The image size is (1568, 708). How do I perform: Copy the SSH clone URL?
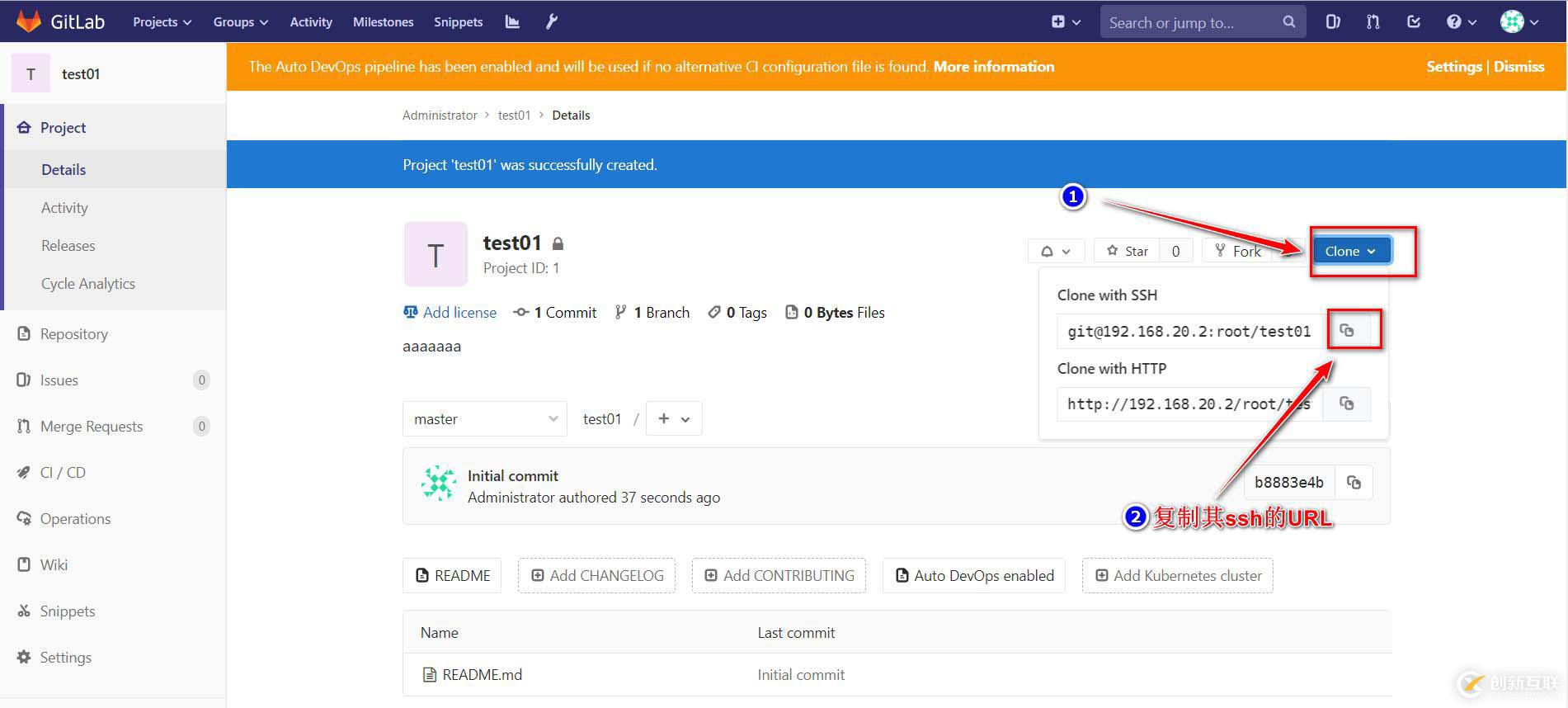[x=1346, y=330]
